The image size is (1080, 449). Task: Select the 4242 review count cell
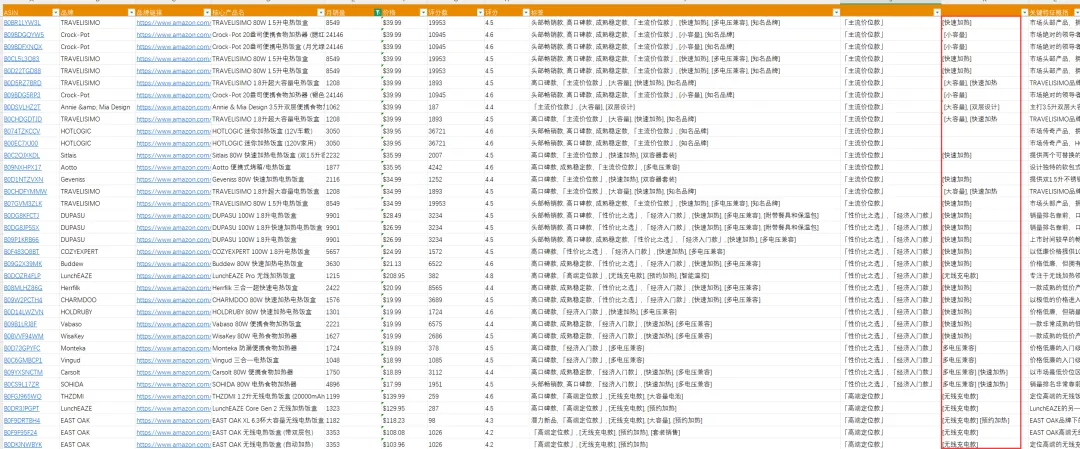pos(456,167)
